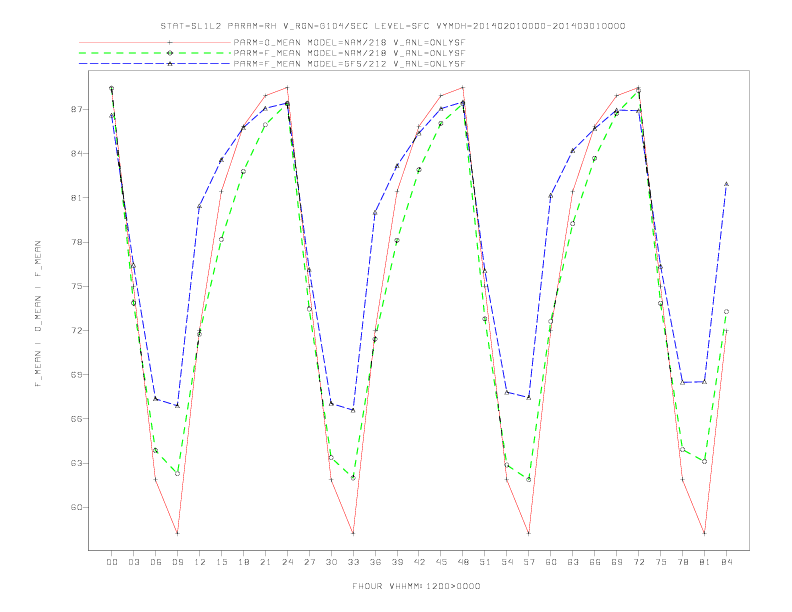Click x-axis forecast hour label 75

[x=661, y=562]
